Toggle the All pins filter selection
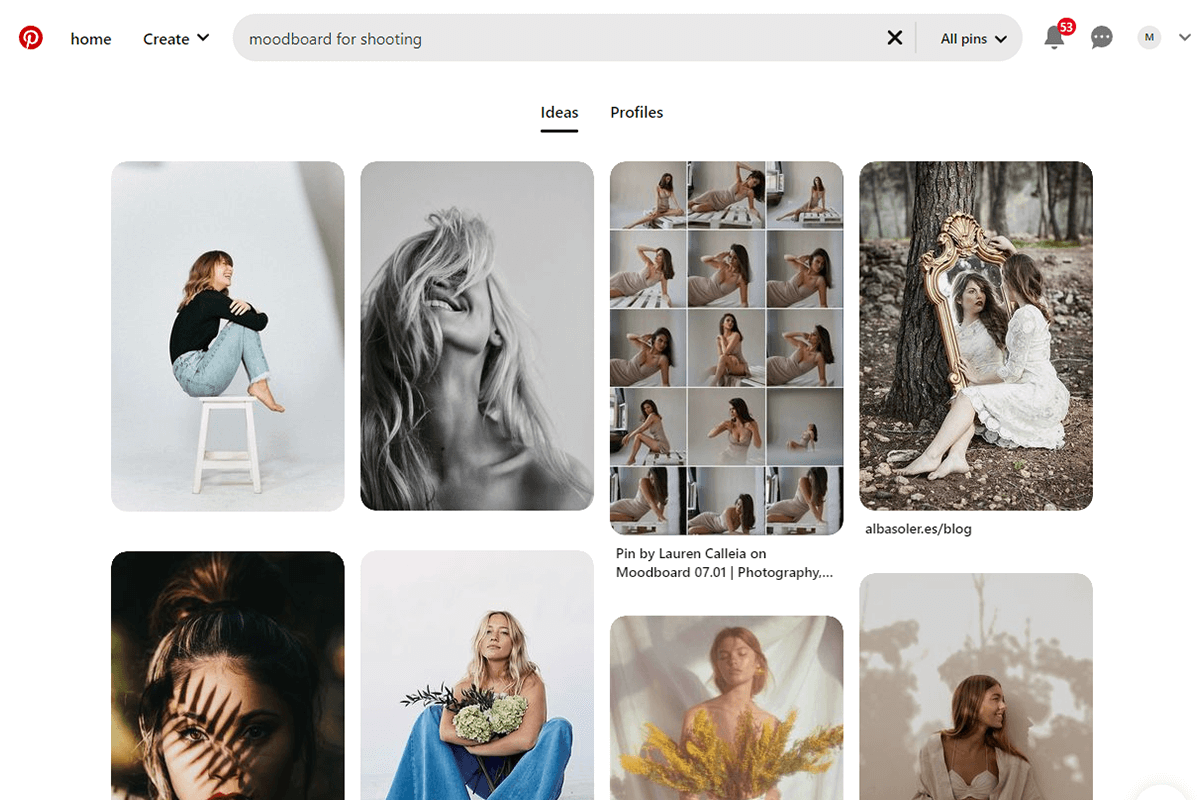The image size is (1200, 800). 963,38
